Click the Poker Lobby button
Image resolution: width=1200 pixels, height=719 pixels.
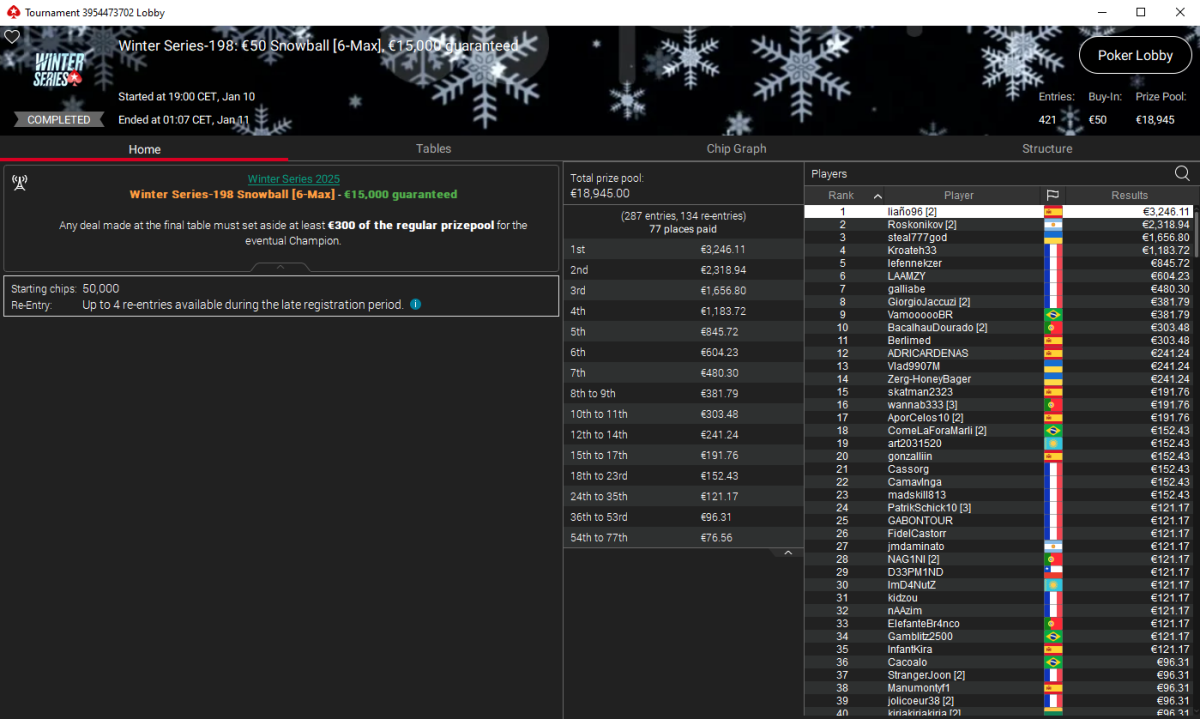[x=1135, y=56]
